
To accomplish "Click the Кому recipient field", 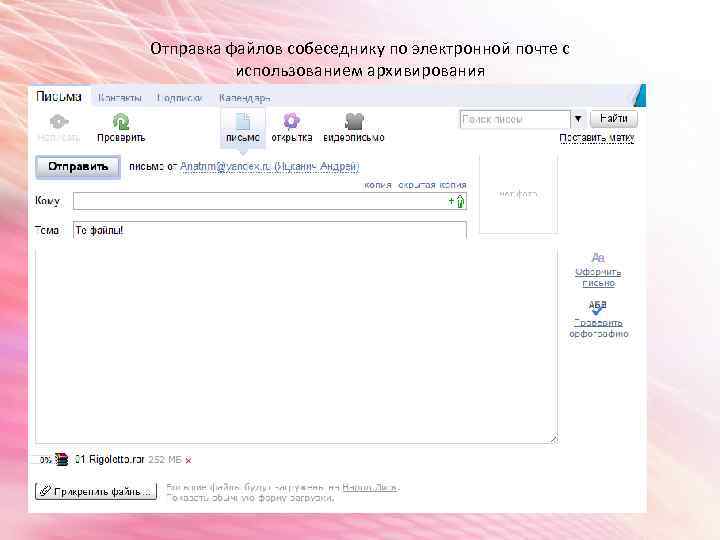I will point(270,201).
